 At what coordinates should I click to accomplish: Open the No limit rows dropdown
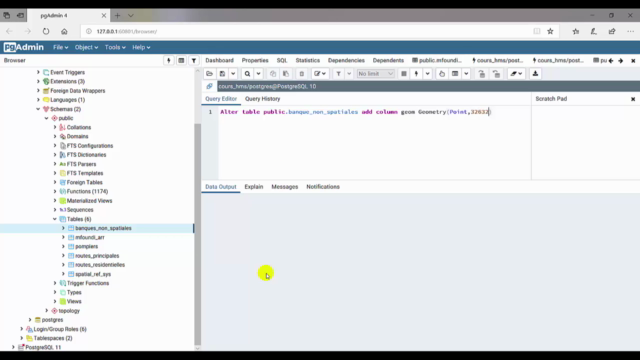coord(376,74)
